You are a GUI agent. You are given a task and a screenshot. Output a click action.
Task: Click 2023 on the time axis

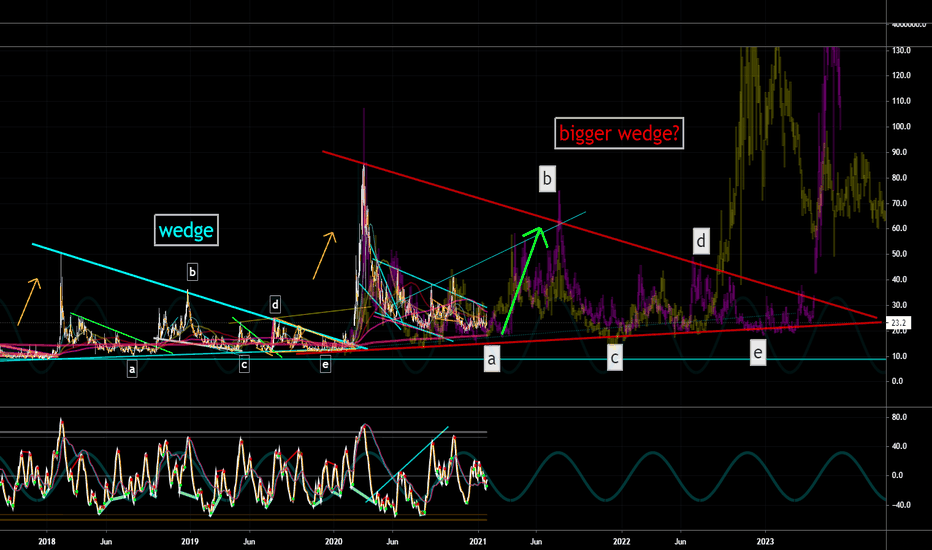click(x=765, y=542)
